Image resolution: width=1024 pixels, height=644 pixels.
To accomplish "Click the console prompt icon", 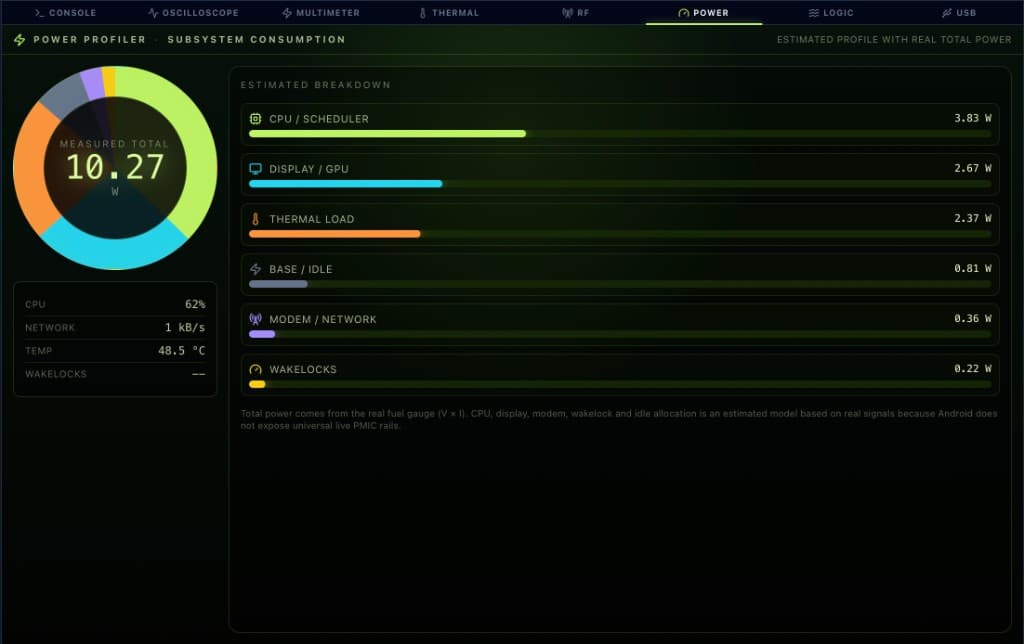I will pyautogui.click(x=39, y=12).
